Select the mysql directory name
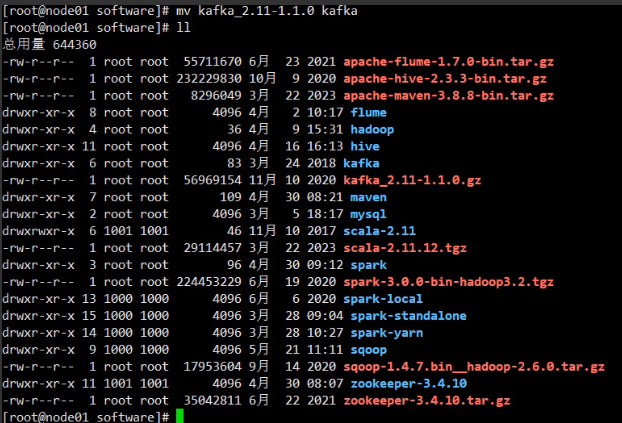The height and width of the screenshot is (423, 622). pyautogui.click(x=369, y=215)
